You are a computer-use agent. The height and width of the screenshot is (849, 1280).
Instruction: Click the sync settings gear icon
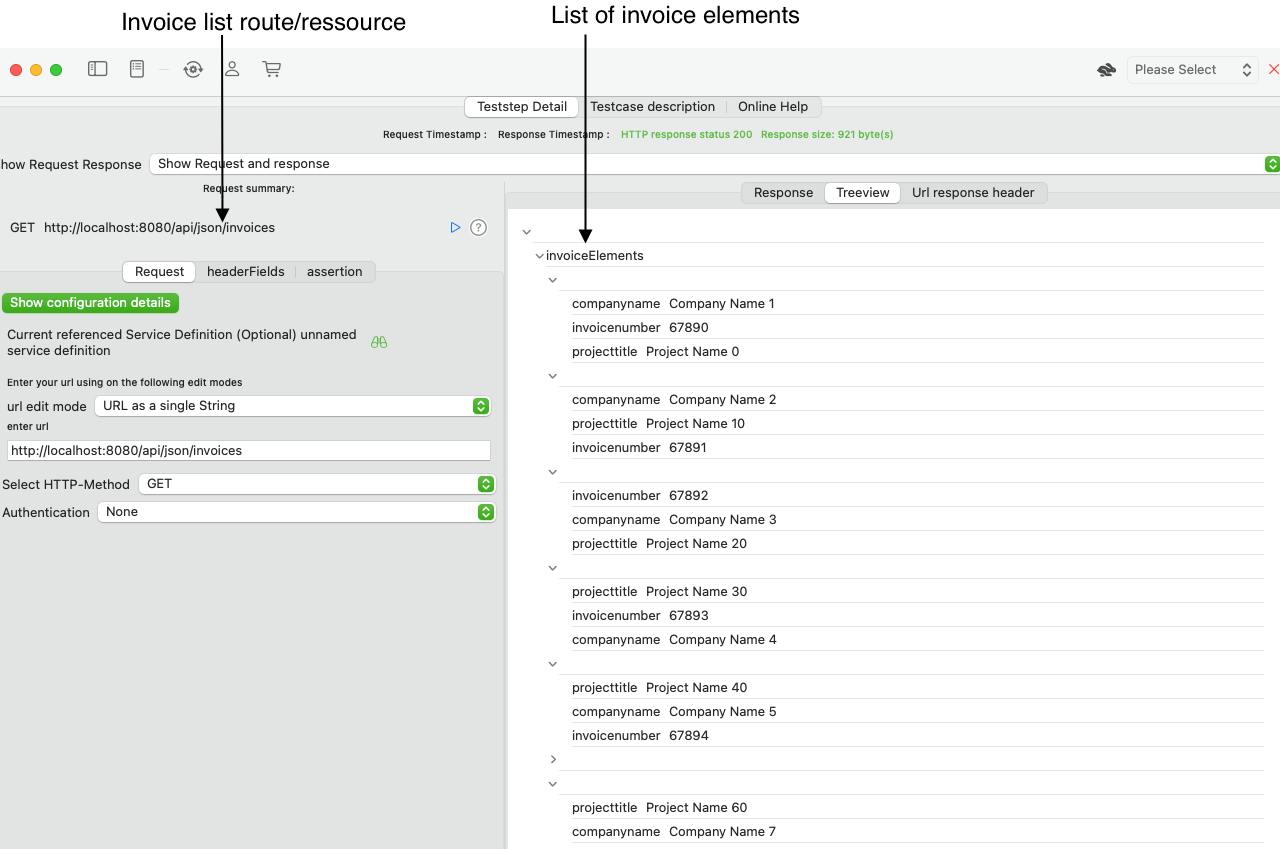(x=193, y=69)
